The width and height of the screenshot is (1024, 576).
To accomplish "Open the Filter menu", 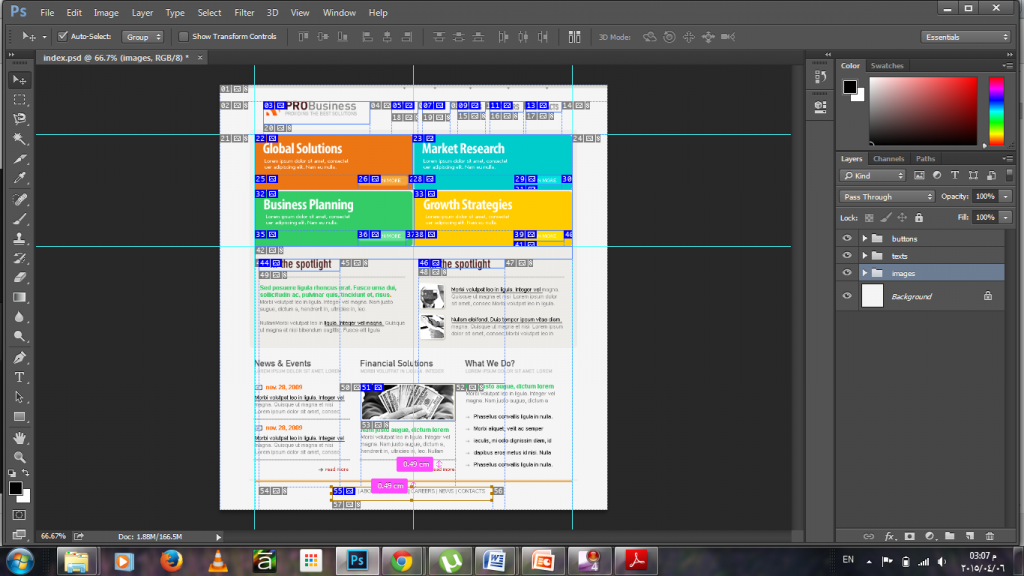I will (244, 12).
